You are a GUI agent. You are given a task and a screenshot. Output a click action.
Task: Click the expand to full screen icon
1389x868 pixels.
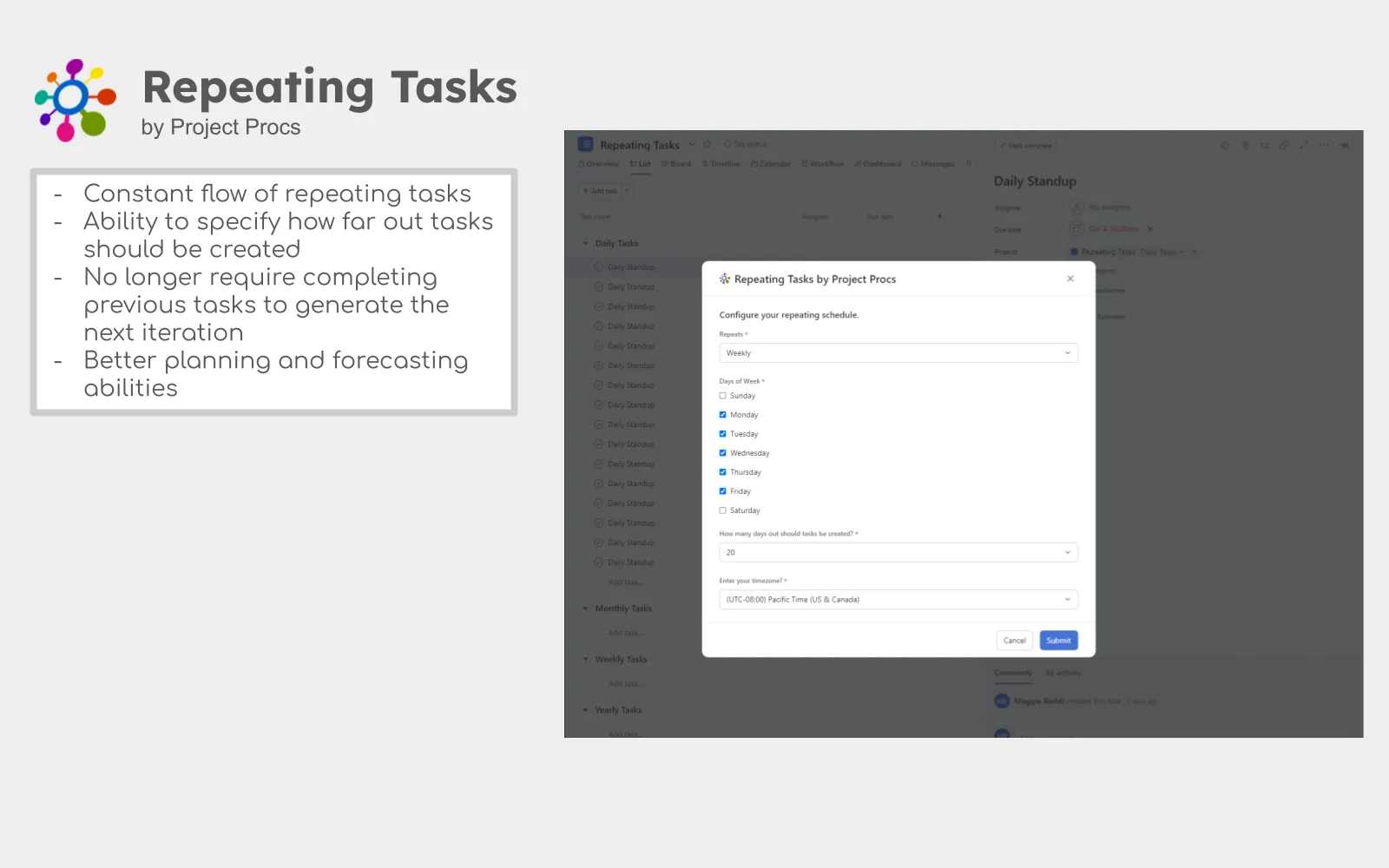pos(1304,146)
